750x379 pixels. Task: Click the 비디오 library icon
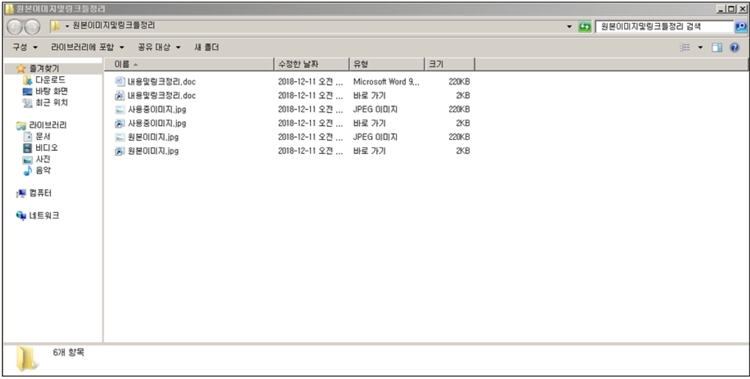point(27,148)
